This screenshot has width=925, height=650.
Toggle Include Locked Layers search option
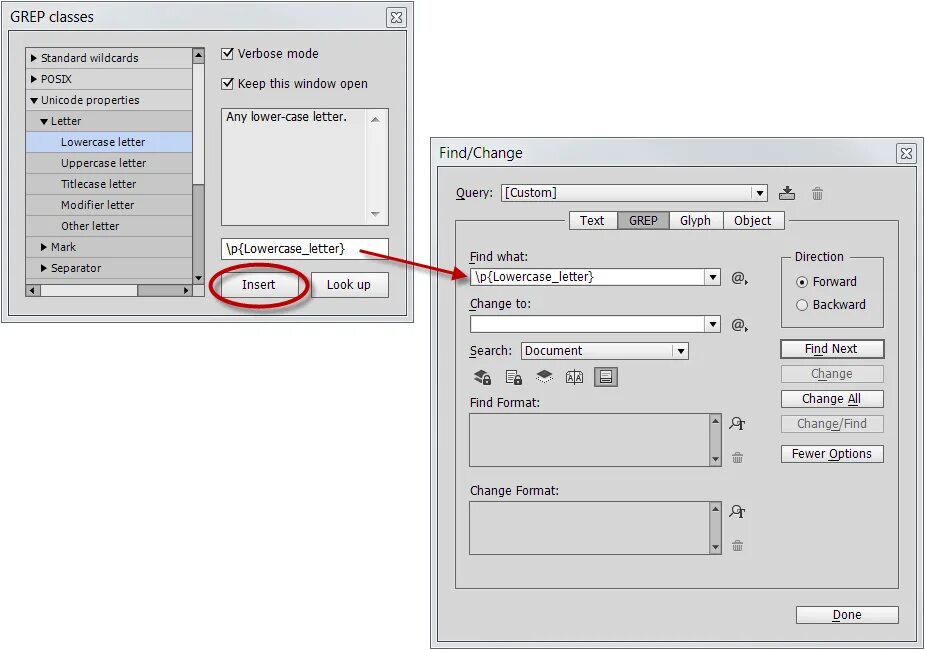click(x=483, y=377)
